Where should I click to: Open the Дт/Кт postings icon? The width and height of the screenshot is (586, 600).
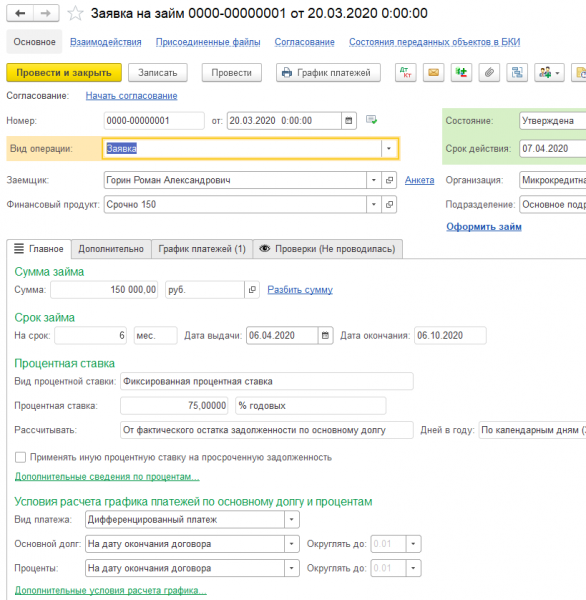(405, 72)
